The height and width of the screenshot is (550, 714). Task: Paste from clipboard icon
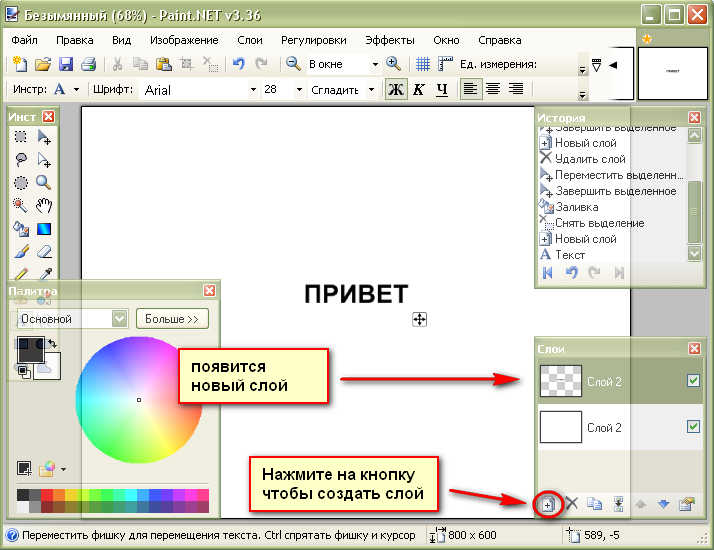(163, 64)
